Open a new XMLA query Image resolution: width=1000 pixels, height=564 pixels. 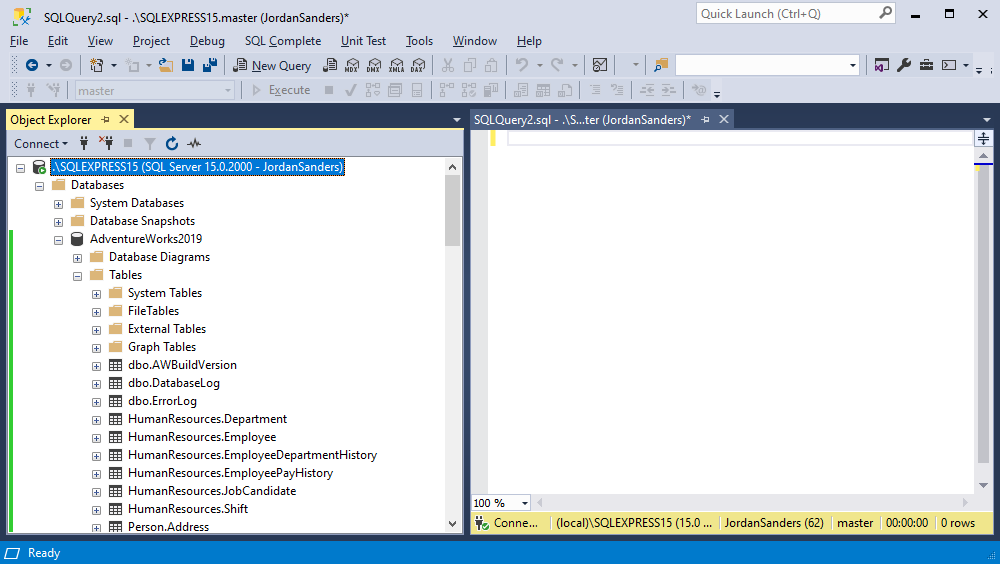click(x=396, y=65)
